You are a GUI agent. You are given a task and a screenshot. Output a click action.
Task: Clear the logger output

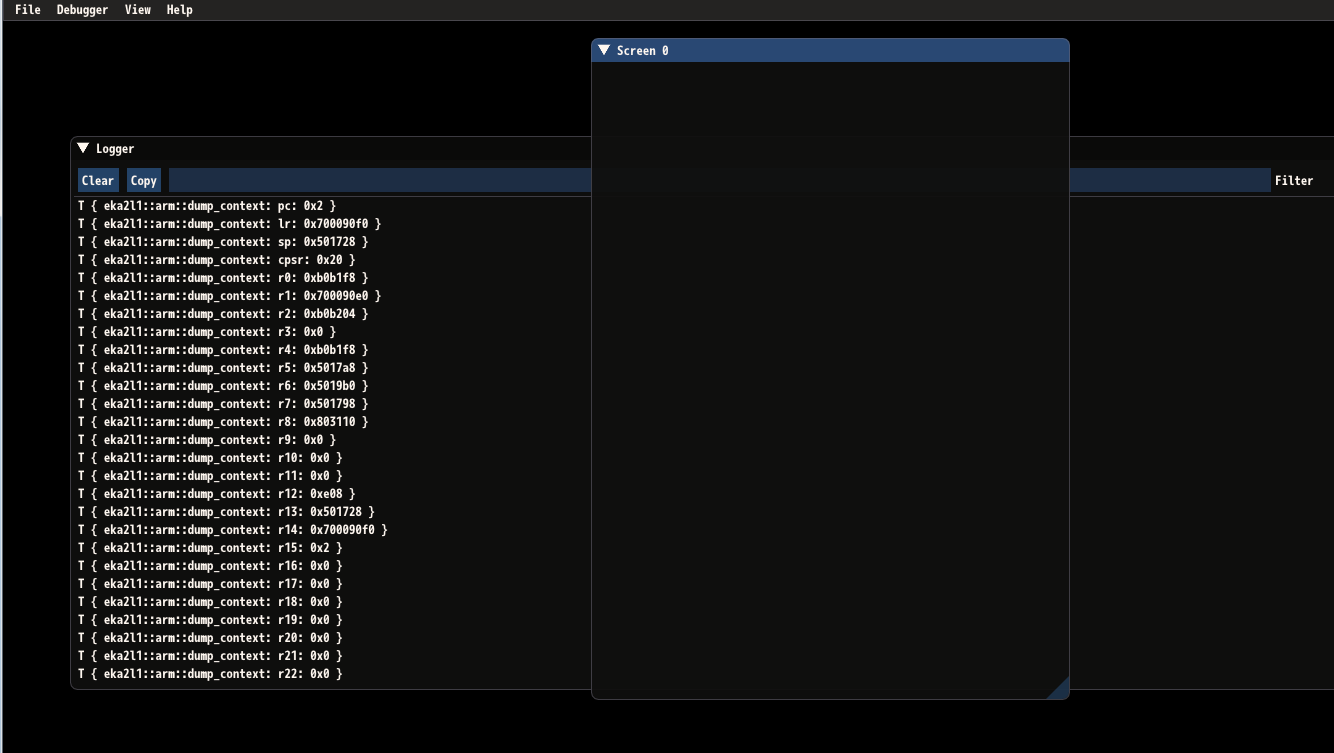click(97, 180)
